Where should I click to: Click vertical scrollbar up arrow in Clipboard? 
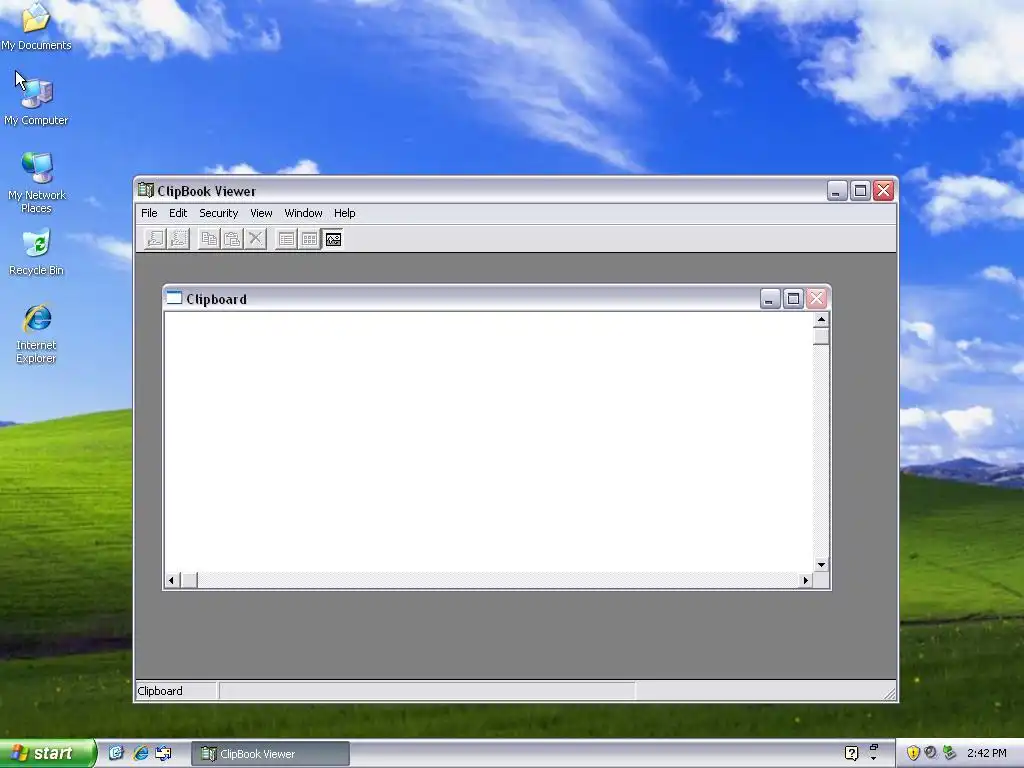[x=821, y=319]
